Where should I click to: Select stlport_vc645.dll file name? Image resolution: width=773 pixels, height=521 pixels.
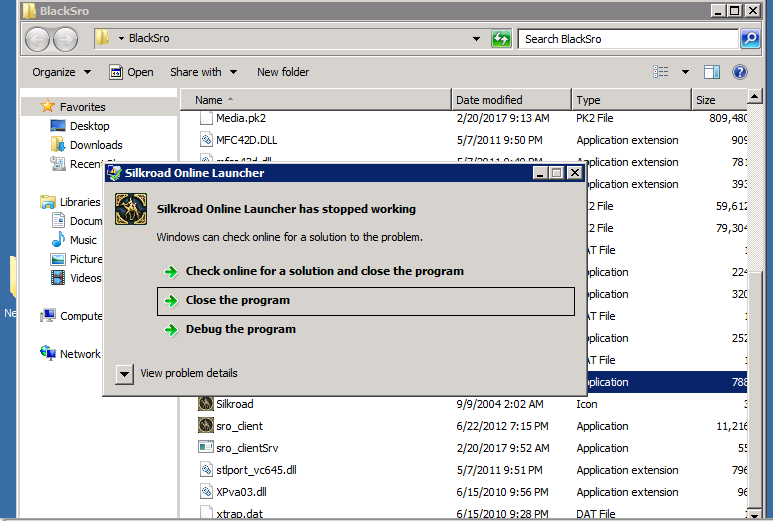256,470
